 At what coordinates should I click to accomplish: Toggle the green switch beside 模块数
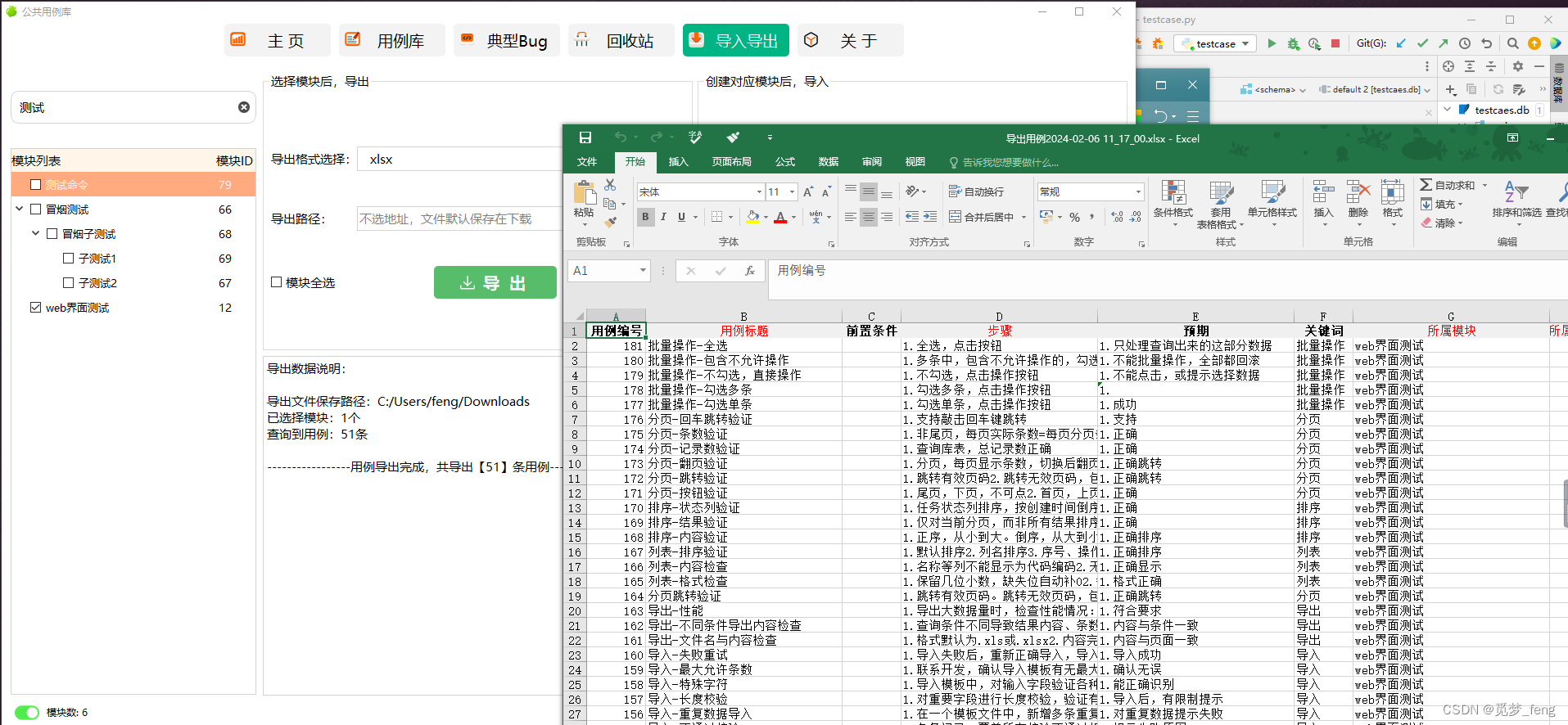click(27, 713)
